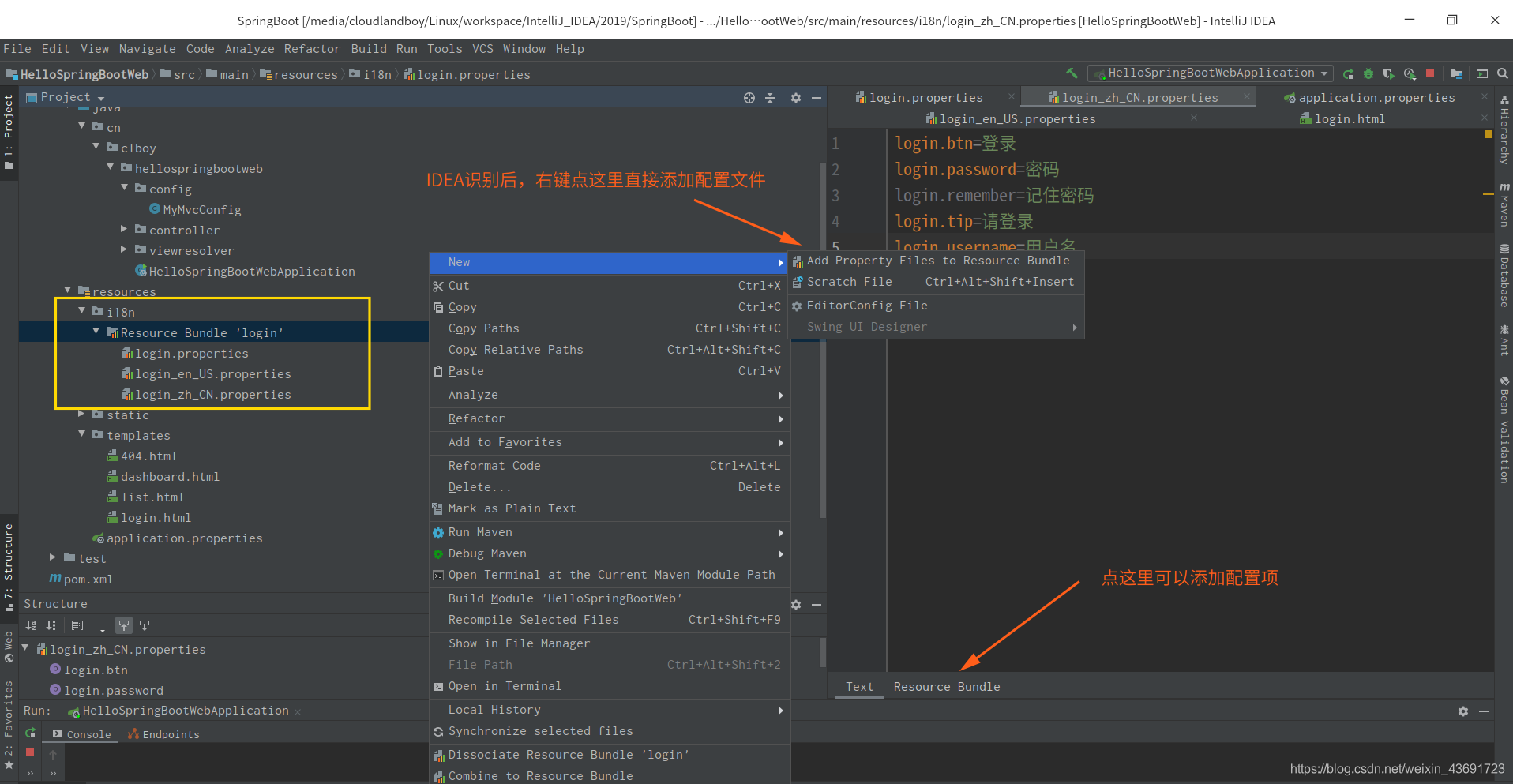Launch Run with Coverage from the toolbar
Screen dimensions: 1513x784
click(1390, 73)
